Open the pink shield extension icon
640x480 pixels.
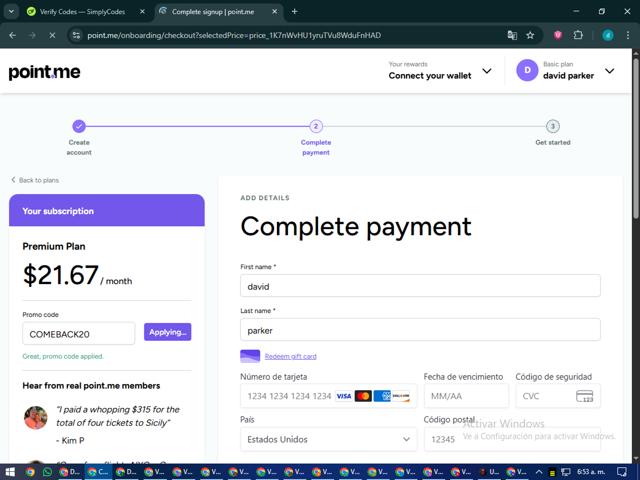558,36
